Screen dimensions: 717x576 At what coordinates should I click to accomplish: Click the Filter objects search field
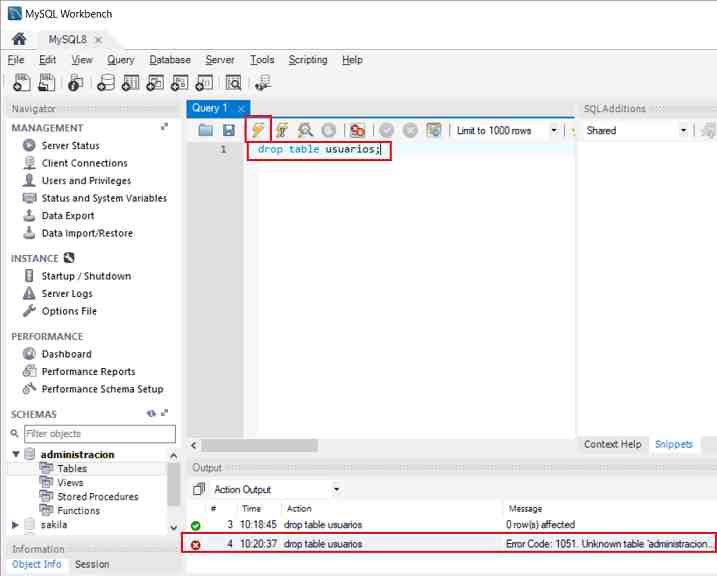pyautogui.click(x=93, y=434)
